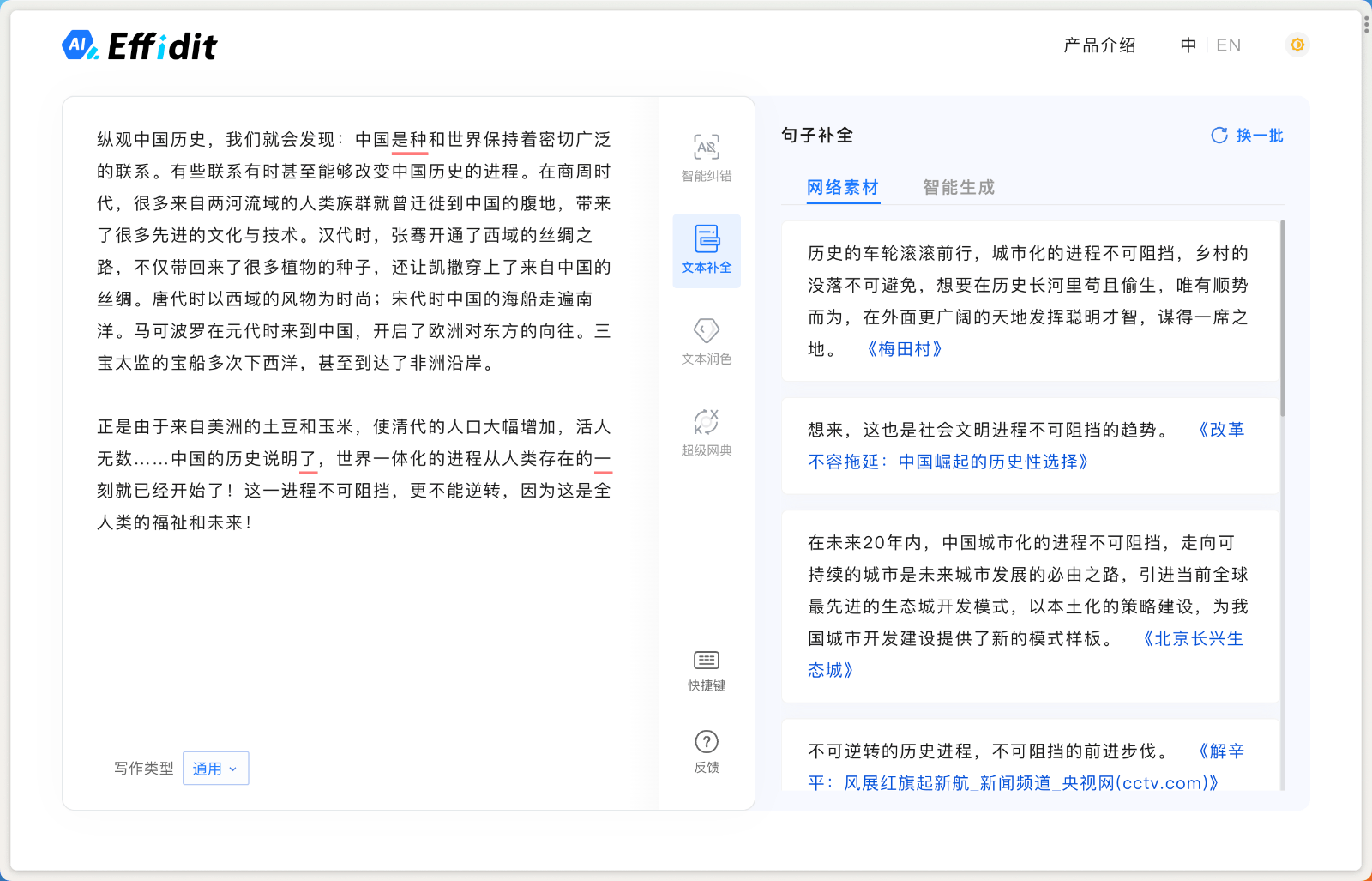Click the underlined 了 after 说明
The height and width of the screenshot is (881, 1372).
308,460
